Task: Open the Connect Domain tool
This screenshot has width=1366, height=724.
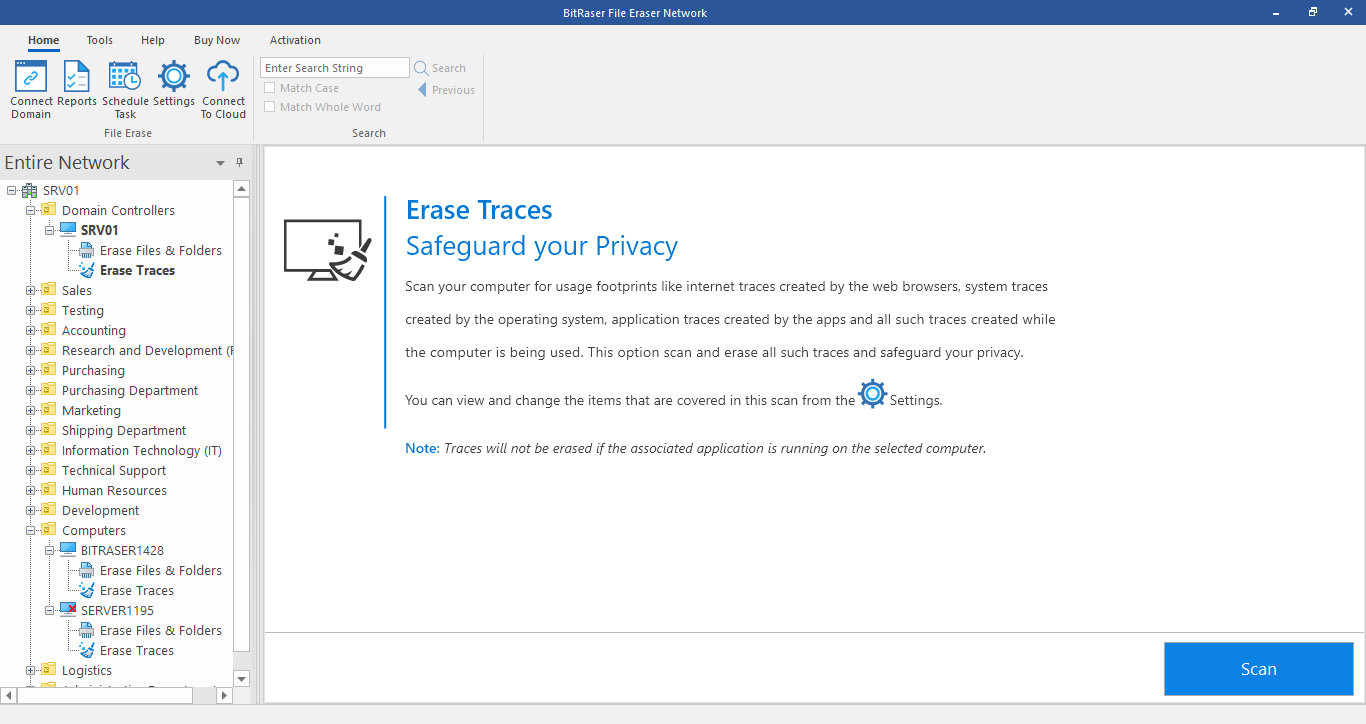Action: pos(31,90)
